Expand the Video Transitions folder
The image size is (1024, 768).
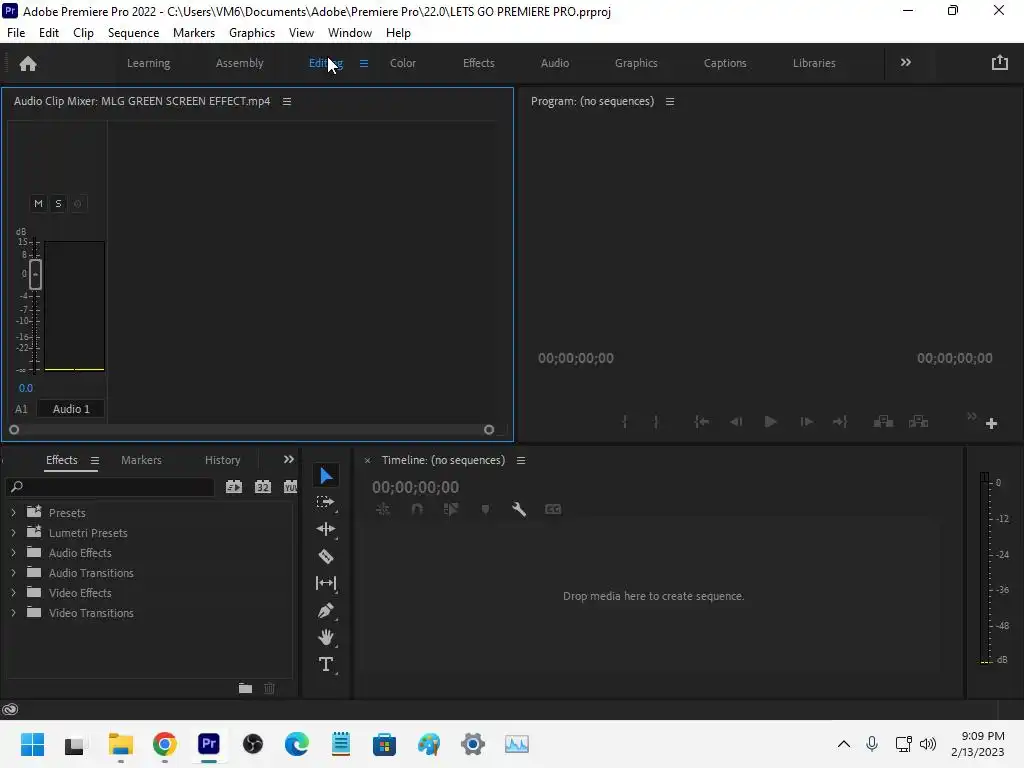pos(13,613)
